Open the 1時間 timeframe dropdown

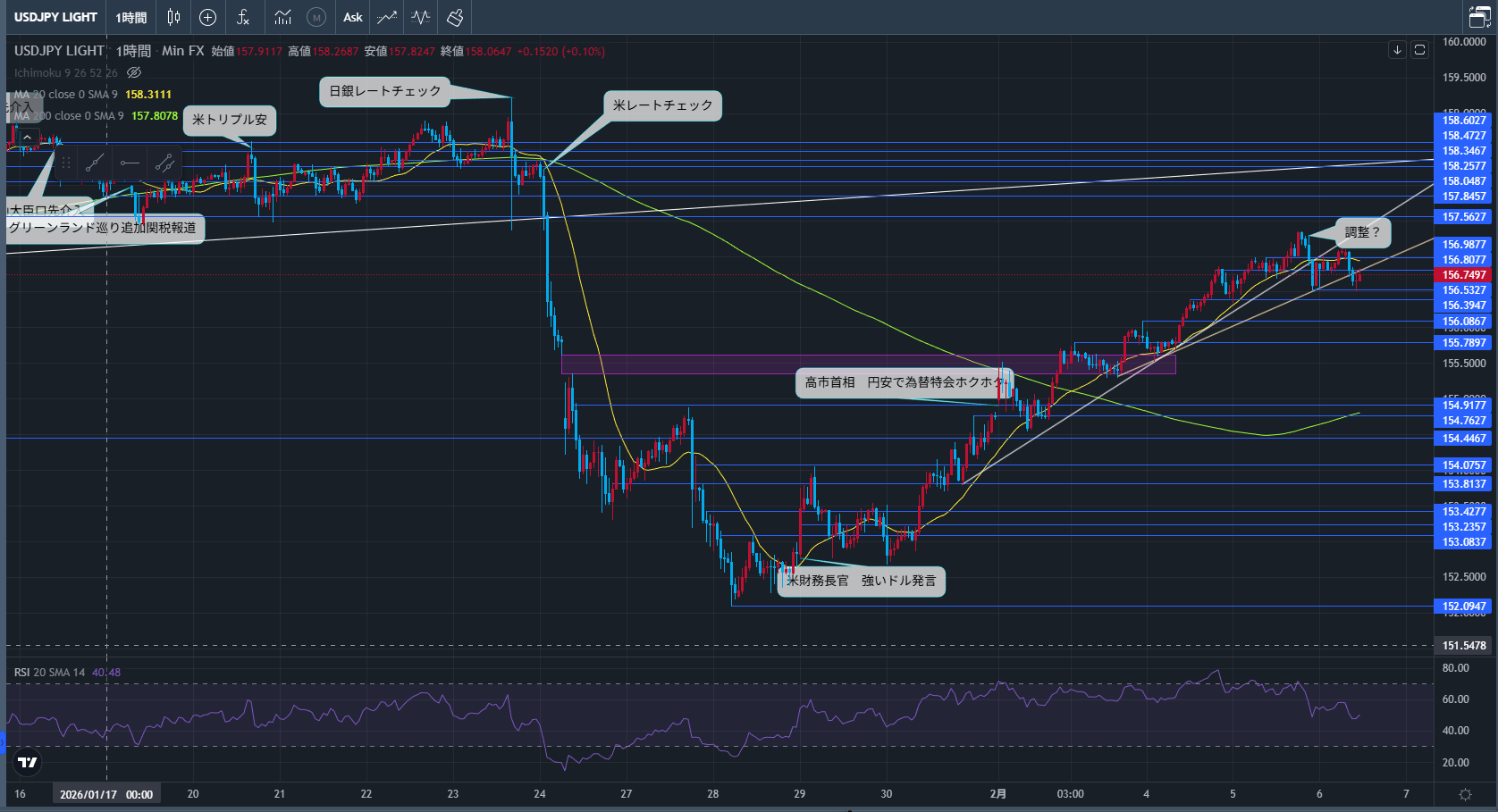[x=130, y=17]
